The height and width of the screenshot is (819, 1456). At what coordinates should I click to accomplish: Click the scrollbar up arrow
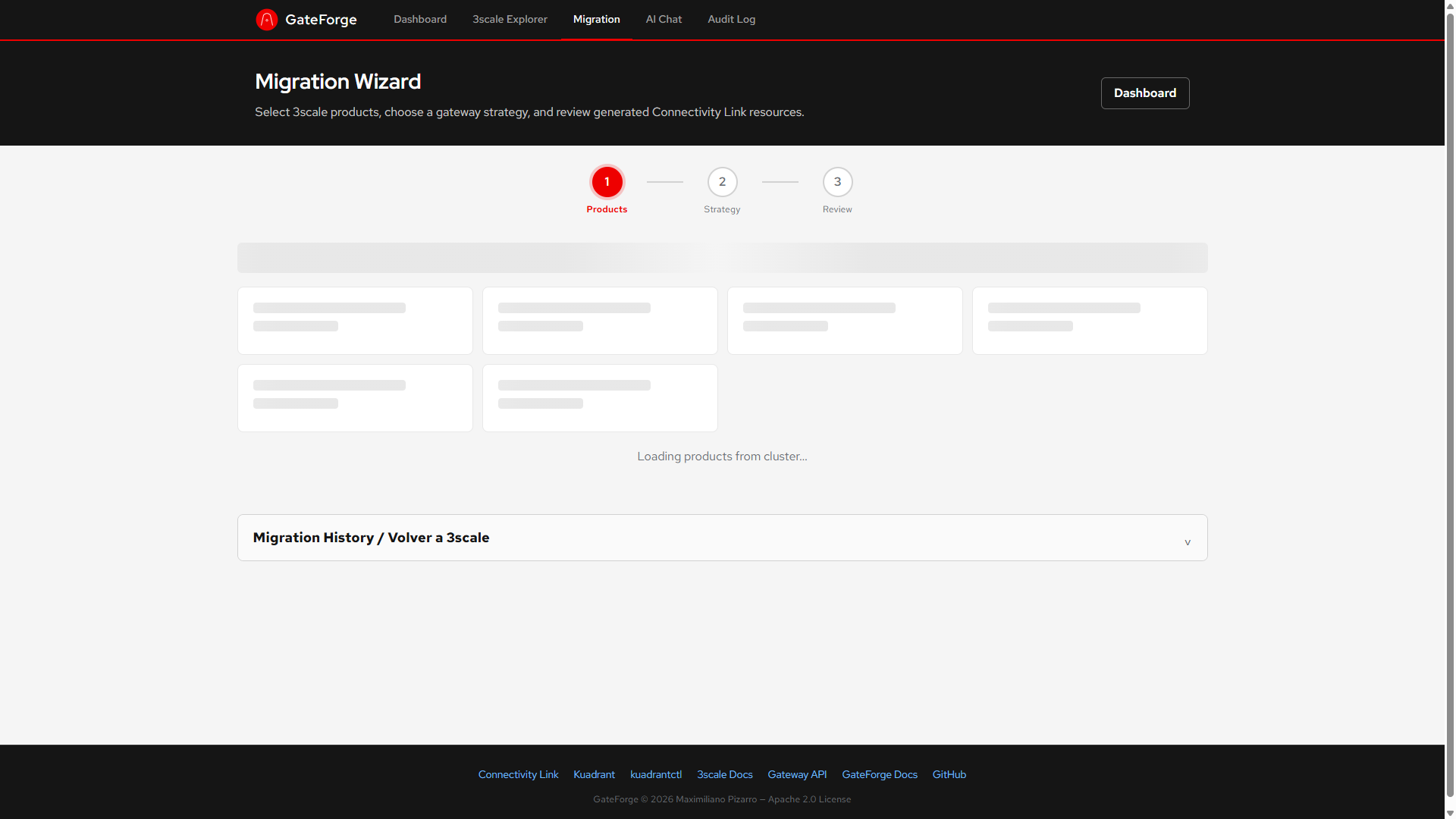[x=1450, y=5]
